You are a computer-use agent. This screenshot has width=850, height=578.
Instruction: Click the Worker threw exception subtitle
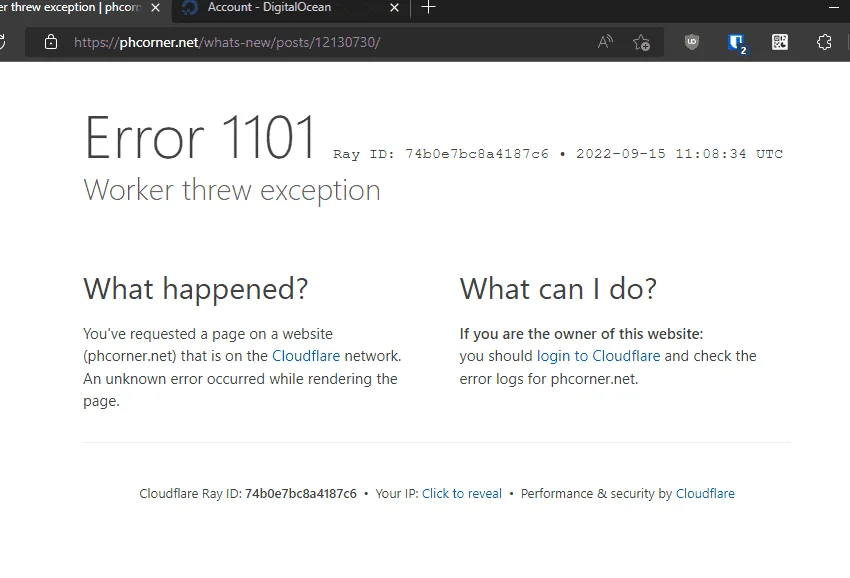click(232, 190)
